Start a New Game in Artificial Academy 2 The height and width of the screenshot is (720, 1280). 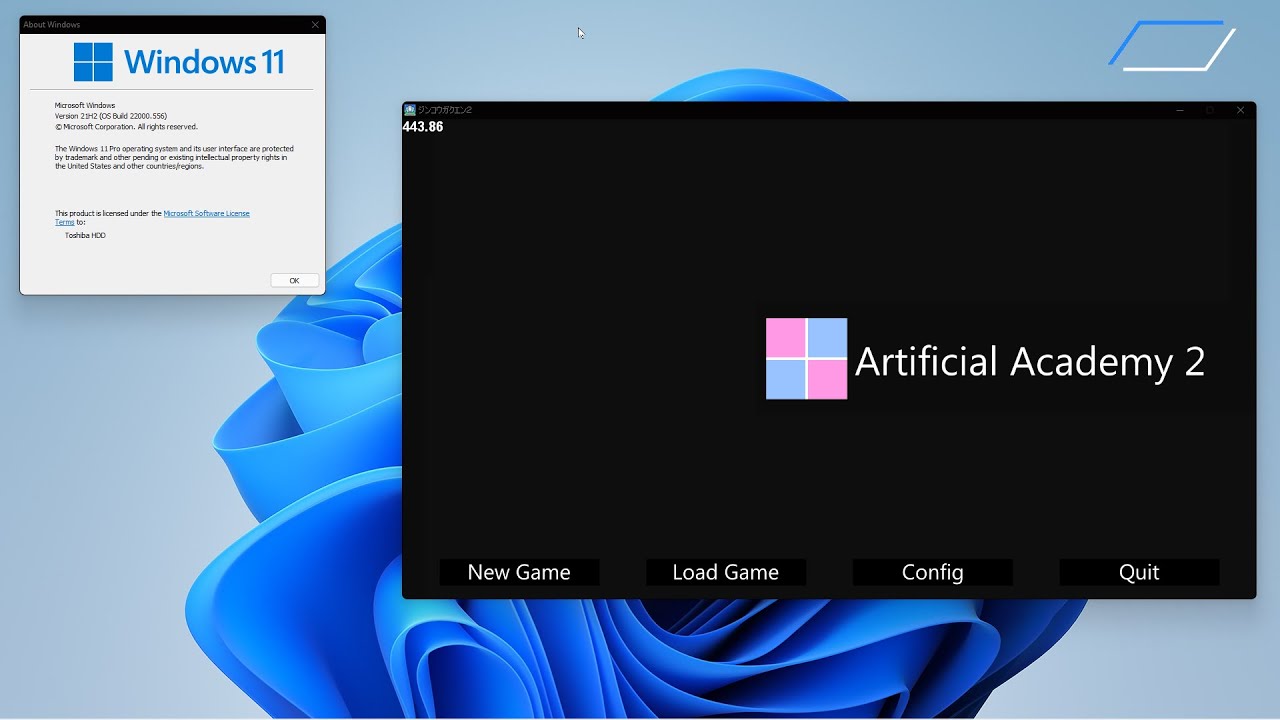(x=519, y=572)
